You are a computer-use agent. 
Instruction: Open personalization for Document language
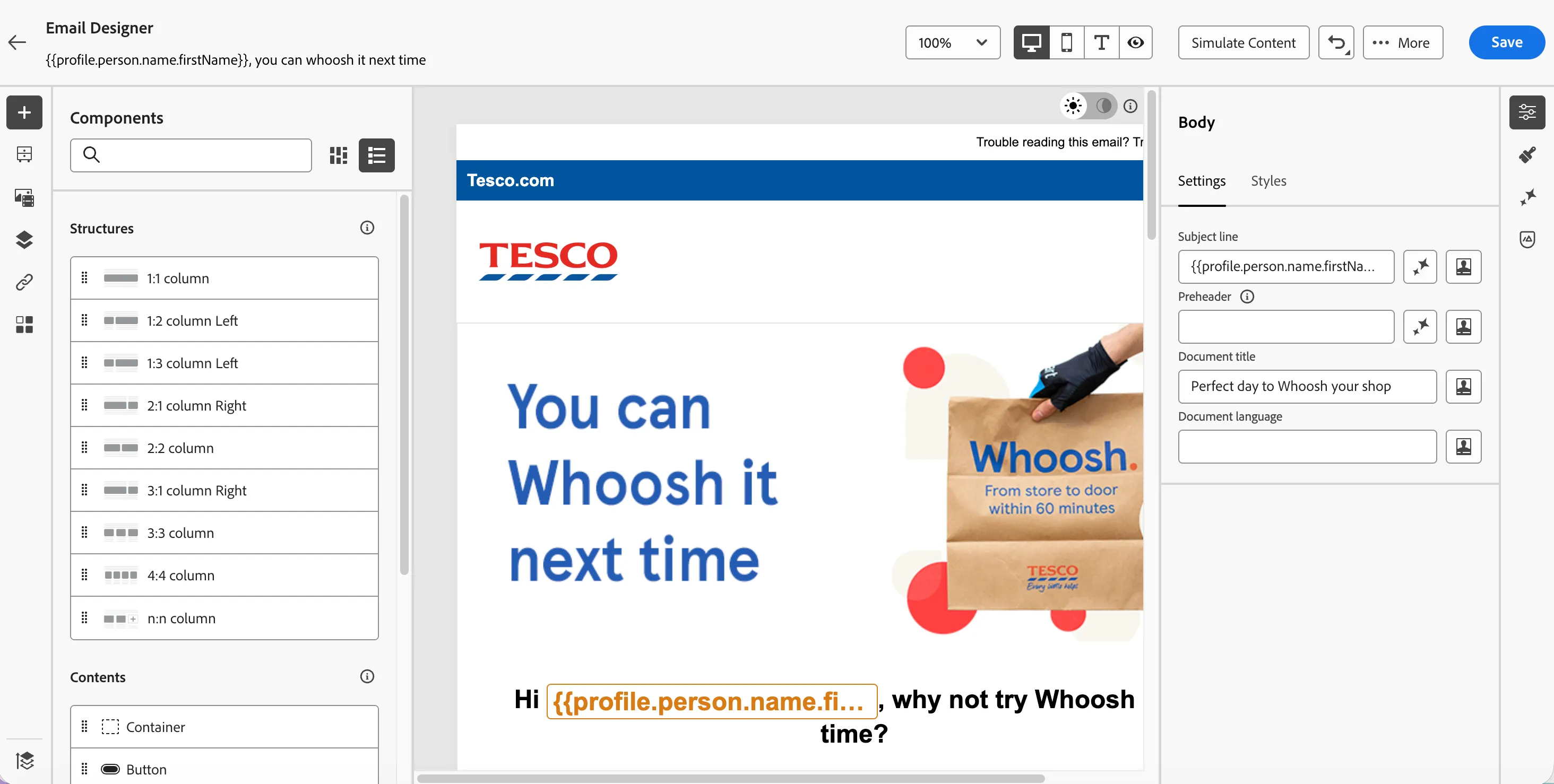click(1463, 446)
